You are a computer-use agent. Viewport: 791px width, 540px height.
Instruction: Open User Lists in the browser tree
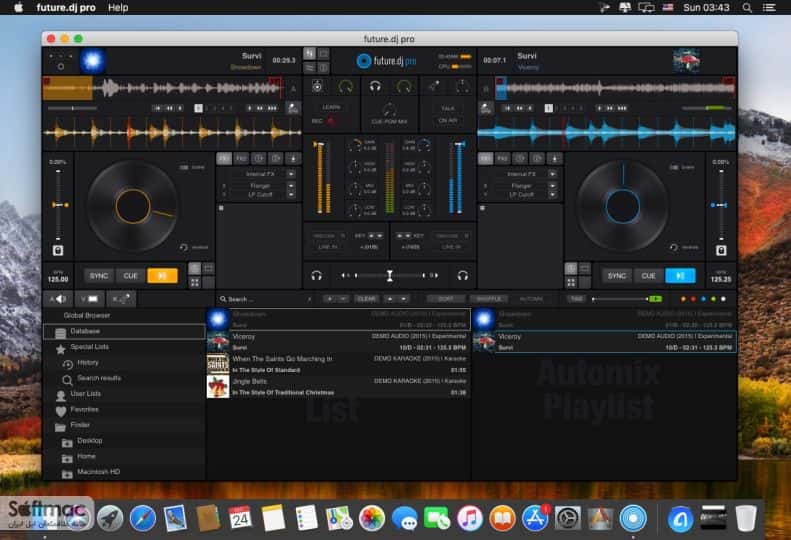(x=124, y=394)
